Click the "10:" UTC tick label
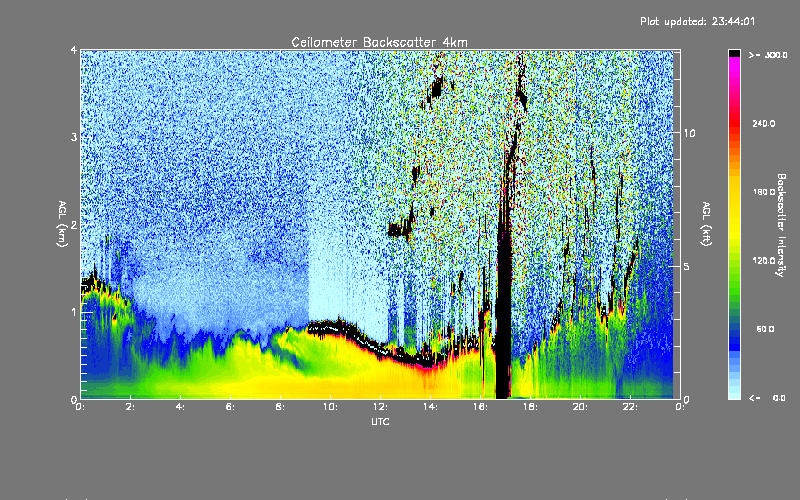Image resolution: width=800 pixels, height=500 pixels. (330, 407)
